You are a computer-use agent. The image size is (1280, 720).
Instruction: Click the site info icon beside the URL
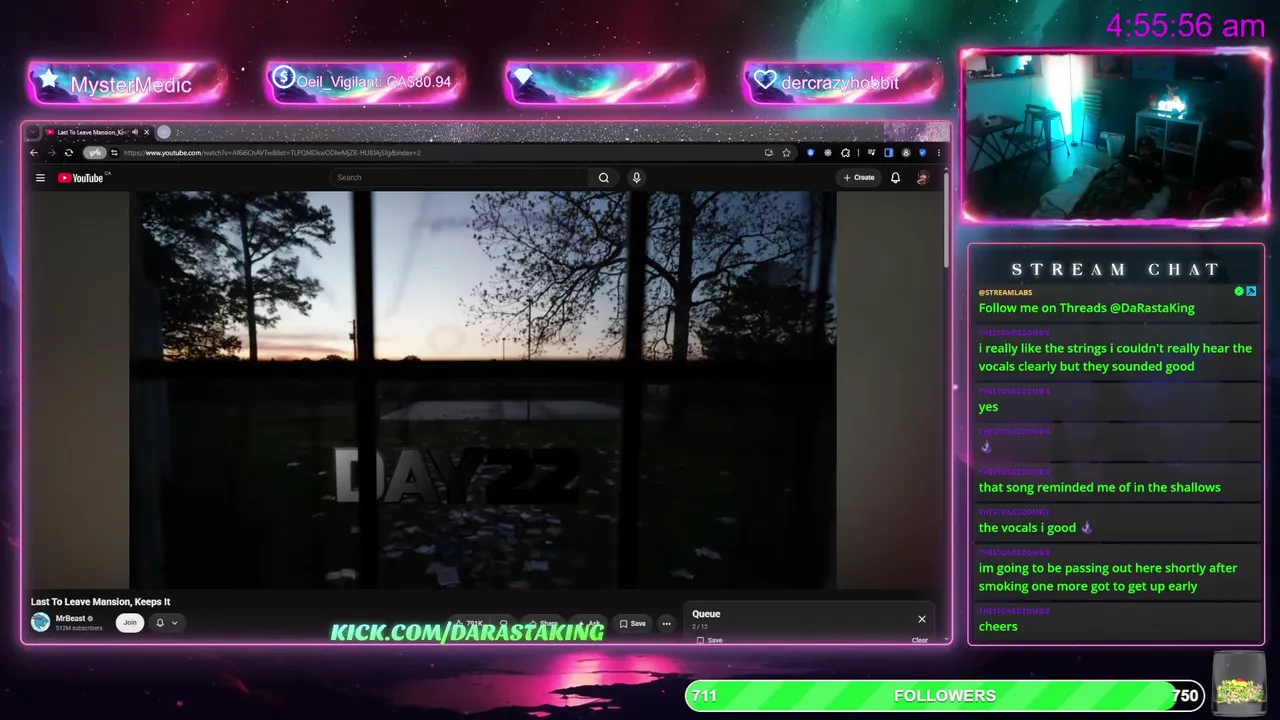pos(114,153)
